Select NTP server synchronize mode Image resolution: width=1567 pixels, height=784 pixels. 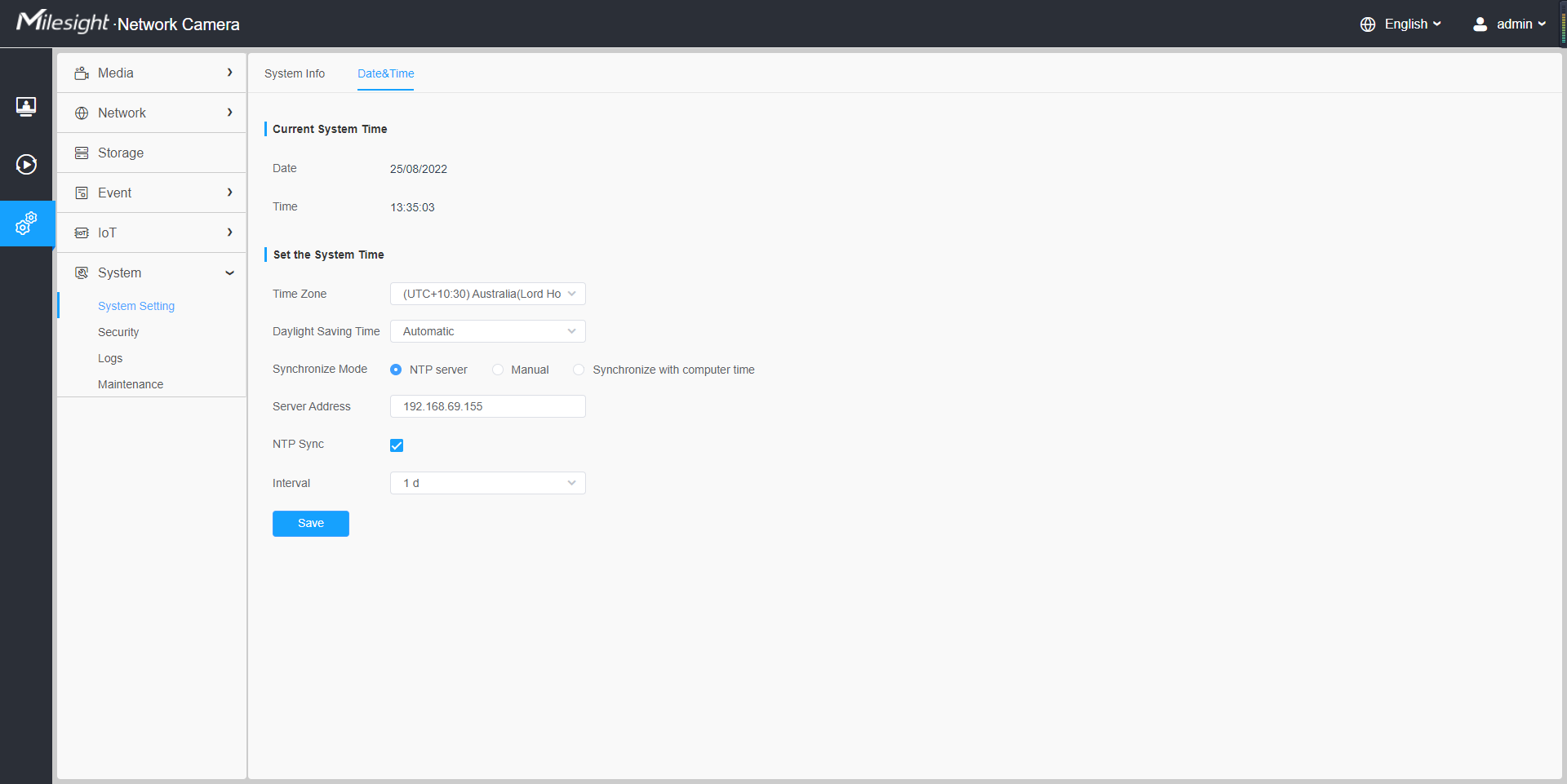click(x=396, y=370)
